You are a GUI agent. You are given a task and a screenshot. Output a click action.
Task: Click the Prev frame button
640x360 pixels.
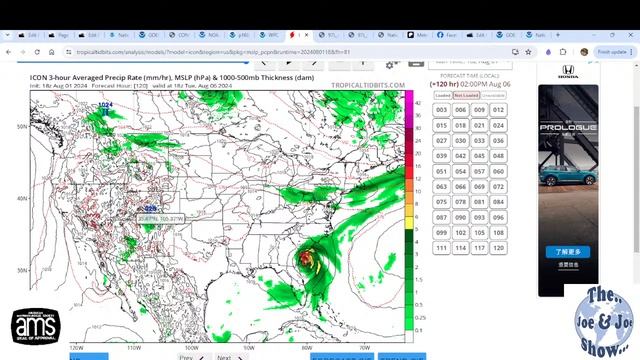click(194, 357)
